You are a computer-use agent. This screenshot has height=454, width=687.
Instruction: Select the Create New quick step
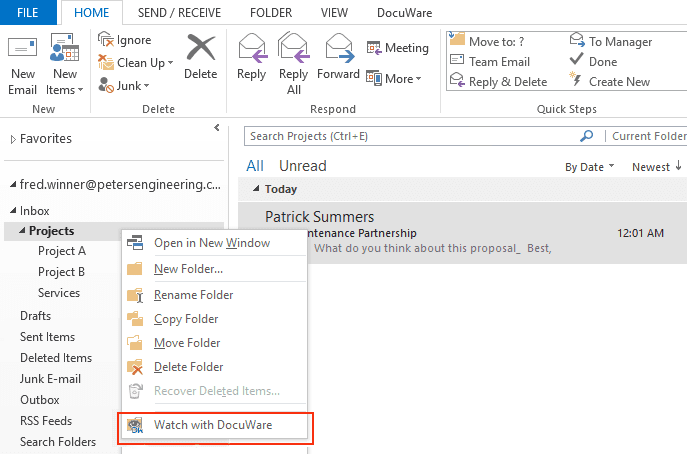(x=609, y=82)
